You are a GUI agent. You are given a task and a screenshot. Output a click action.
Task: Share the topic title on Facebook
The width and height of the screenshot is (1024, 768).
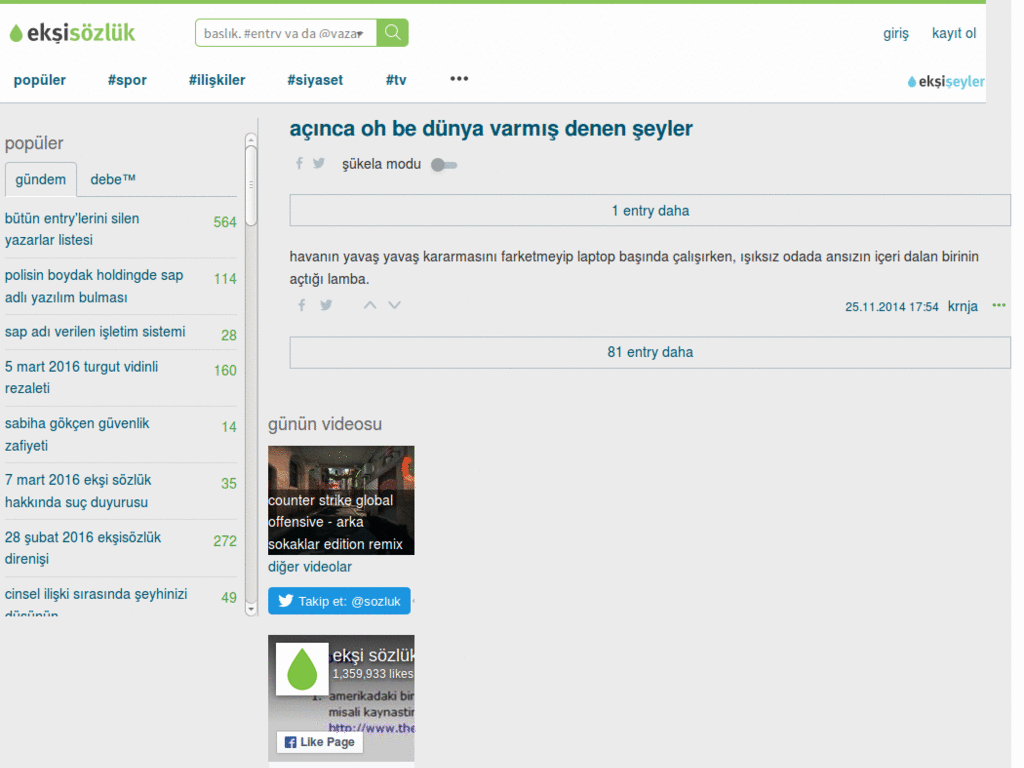pos(299,163)
